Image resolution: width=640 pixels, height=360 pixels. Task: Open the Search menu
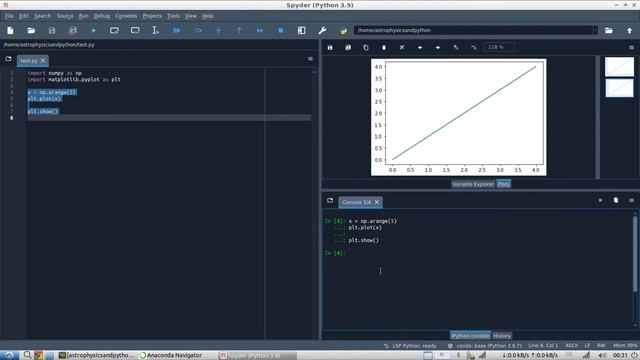tap(42, 16)
